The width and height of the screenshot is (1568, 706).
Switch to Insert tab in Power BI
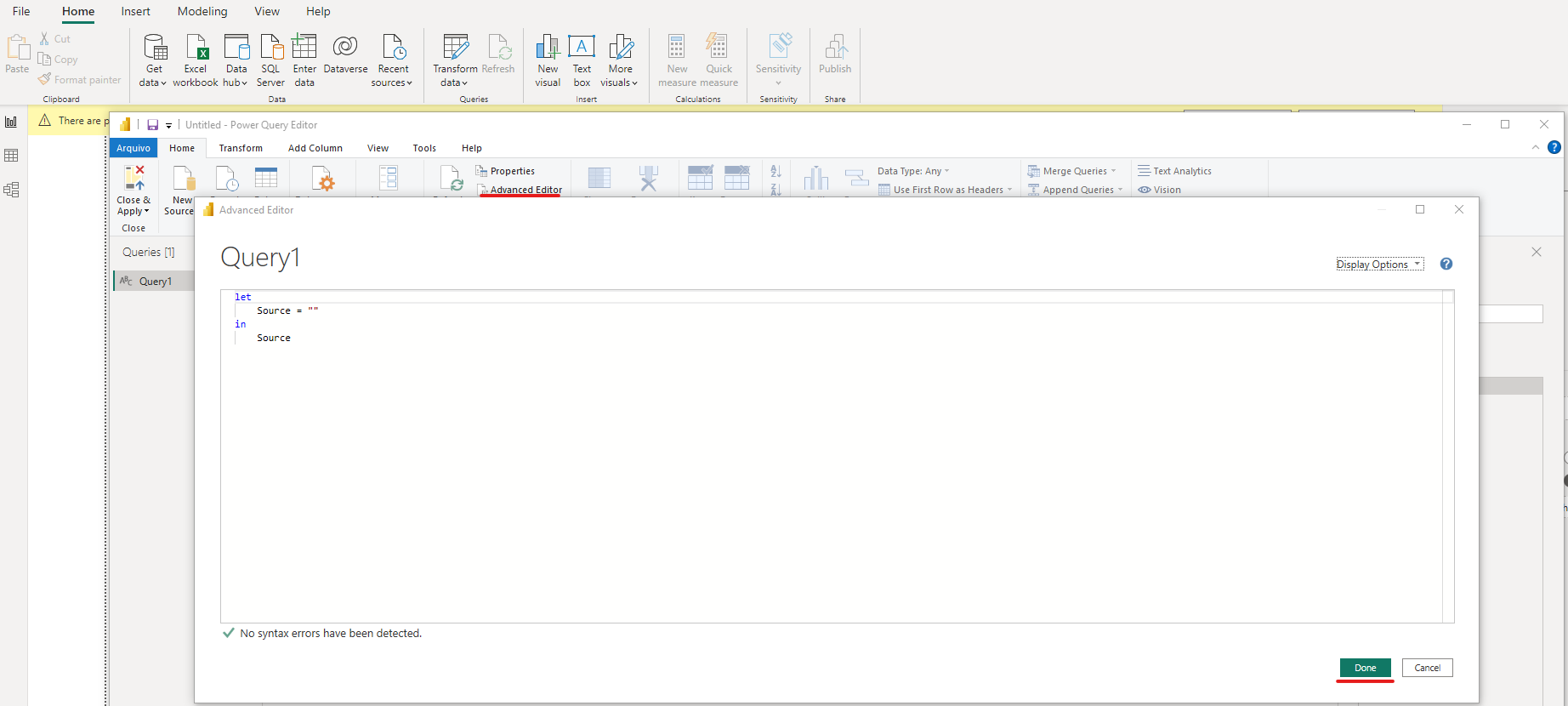(x=135, y=11)
